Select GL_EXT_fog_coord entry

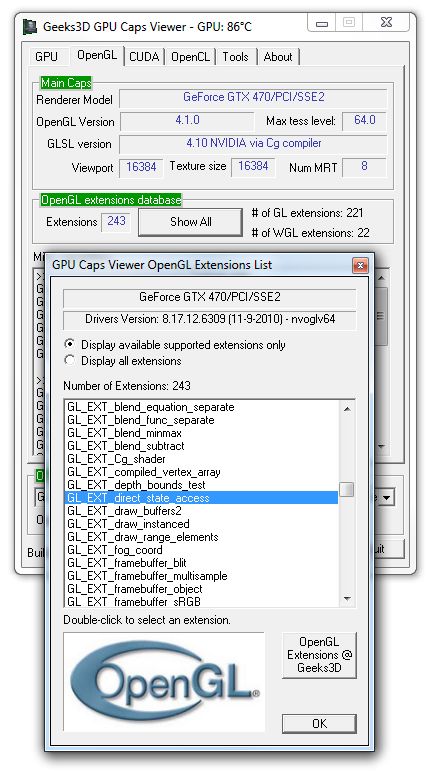tap(202, 550)
